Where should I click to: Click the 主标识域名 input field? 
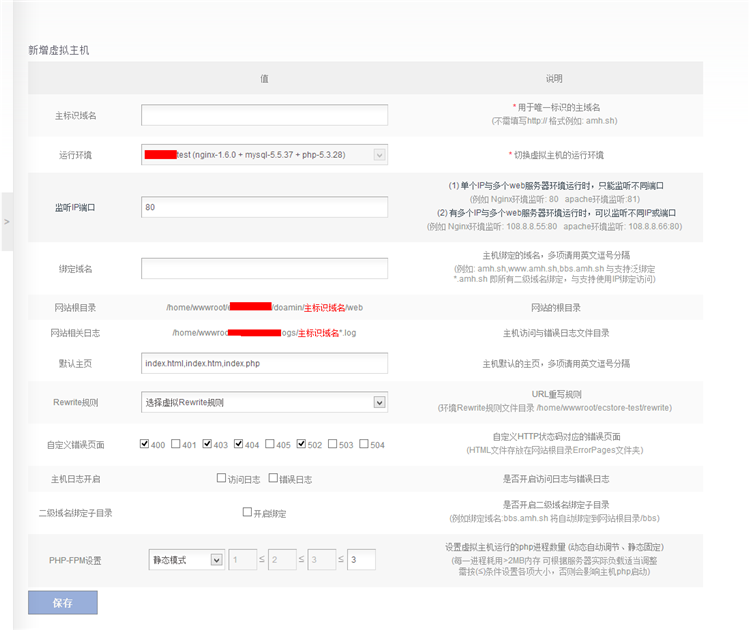tap(264, 115)
